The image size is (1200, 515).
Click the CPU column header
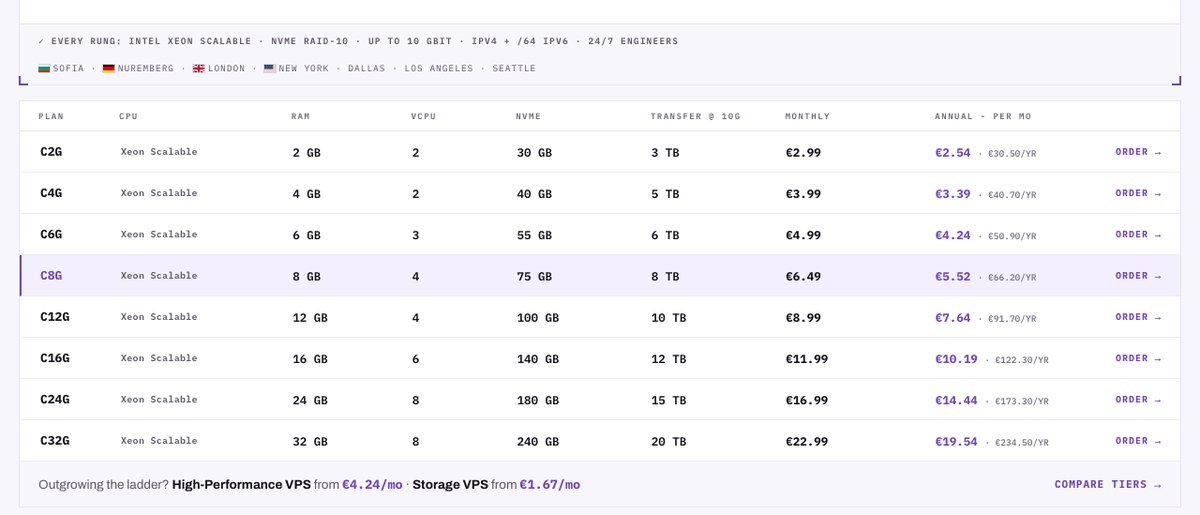(x=128, y=116)
